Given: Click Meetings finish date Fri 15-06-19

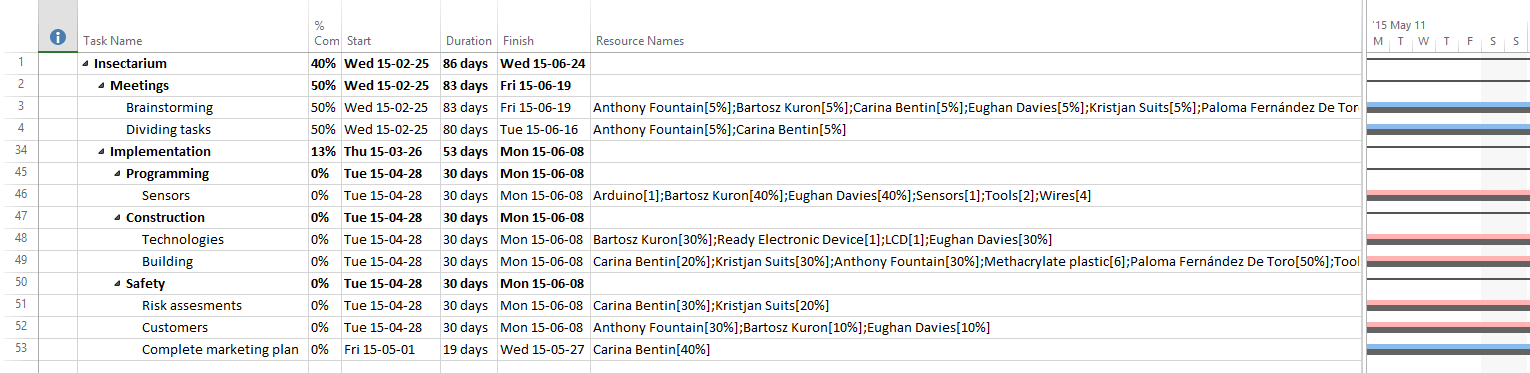Looking at the screenshot, I should [543, 86].
